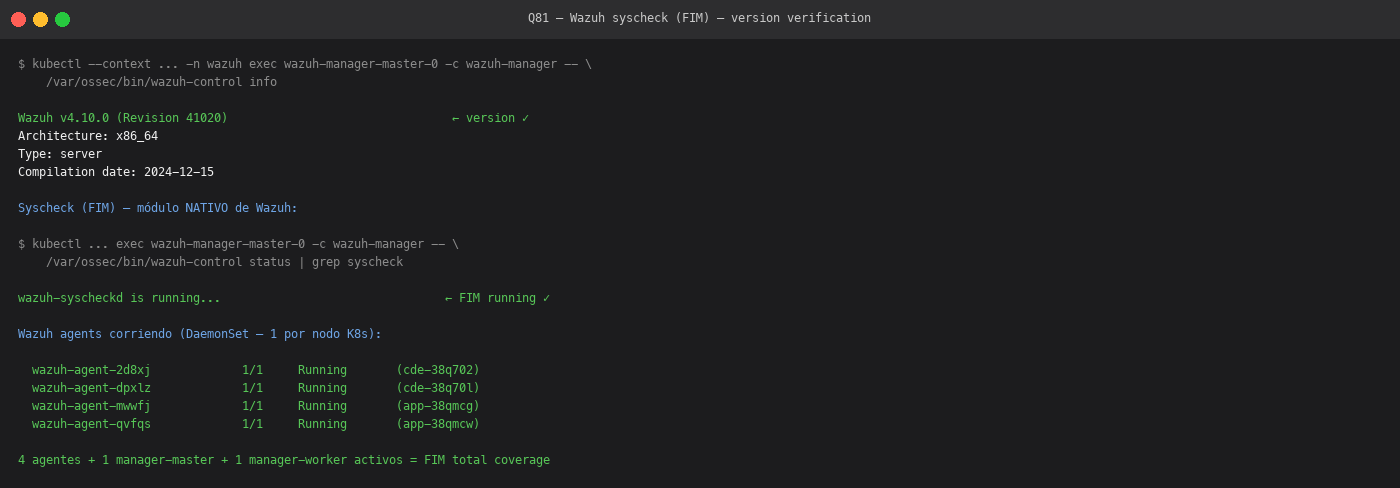Click '1/1' ready count for wazuh-agent-dpxlz
Image resolution: width=1400 pixels, height=488 pixels.
[252, 388]
